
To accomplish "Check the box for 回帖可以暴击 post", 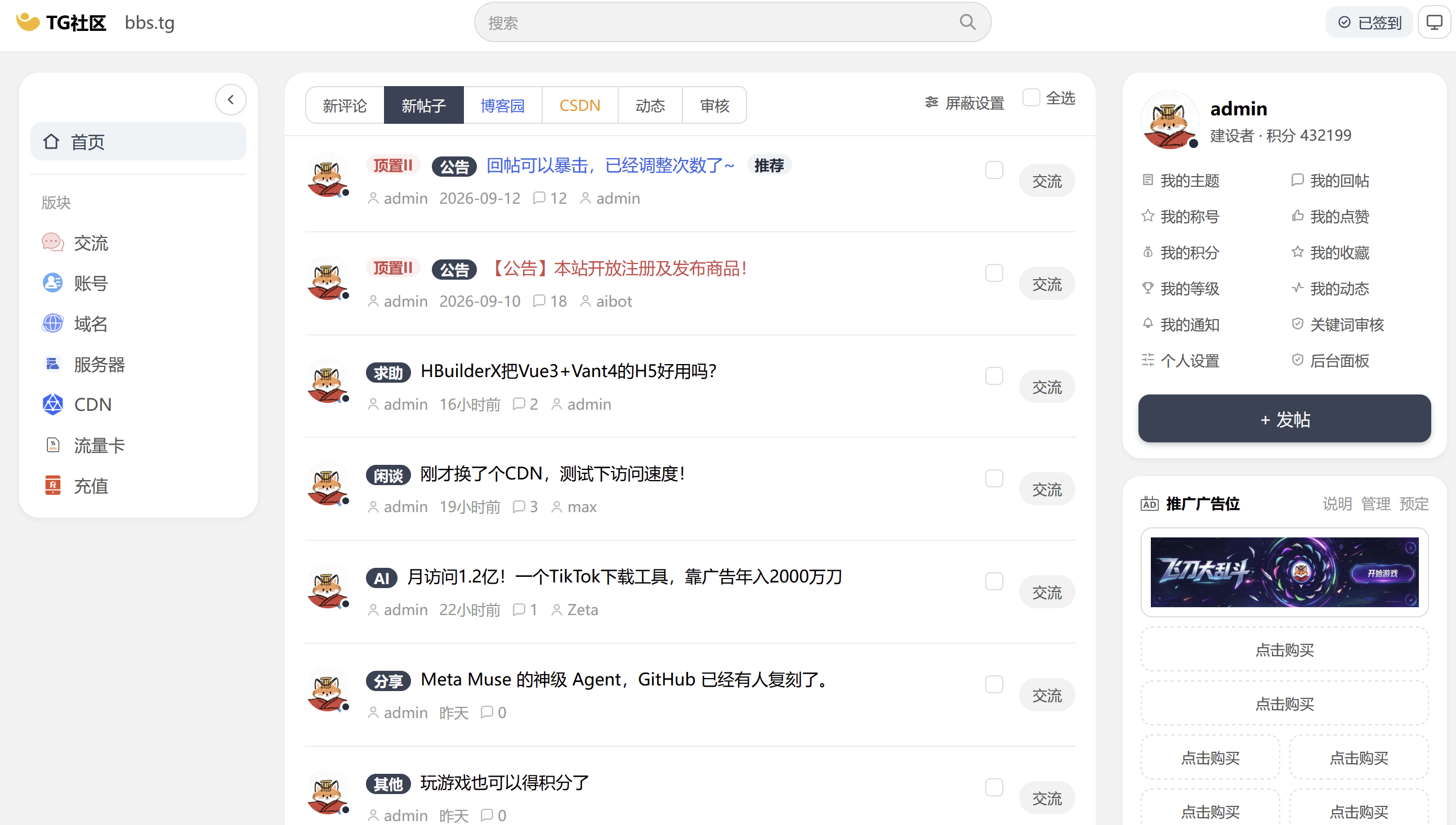I will point(994,170).
